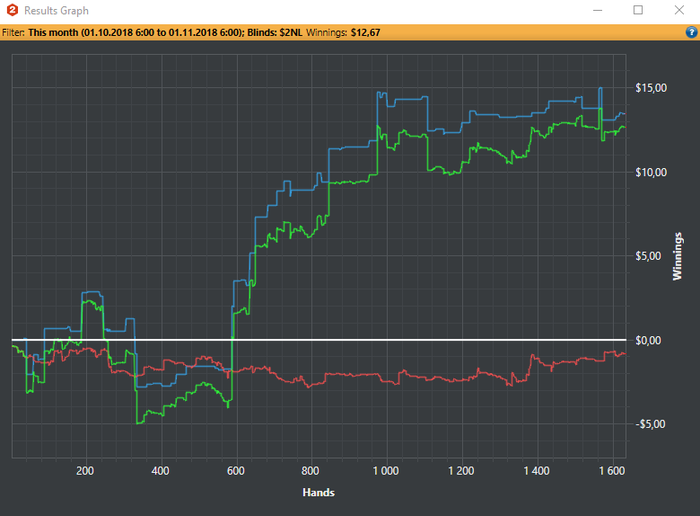Click the "Hands" x-axis title

(x=318, y=492)
